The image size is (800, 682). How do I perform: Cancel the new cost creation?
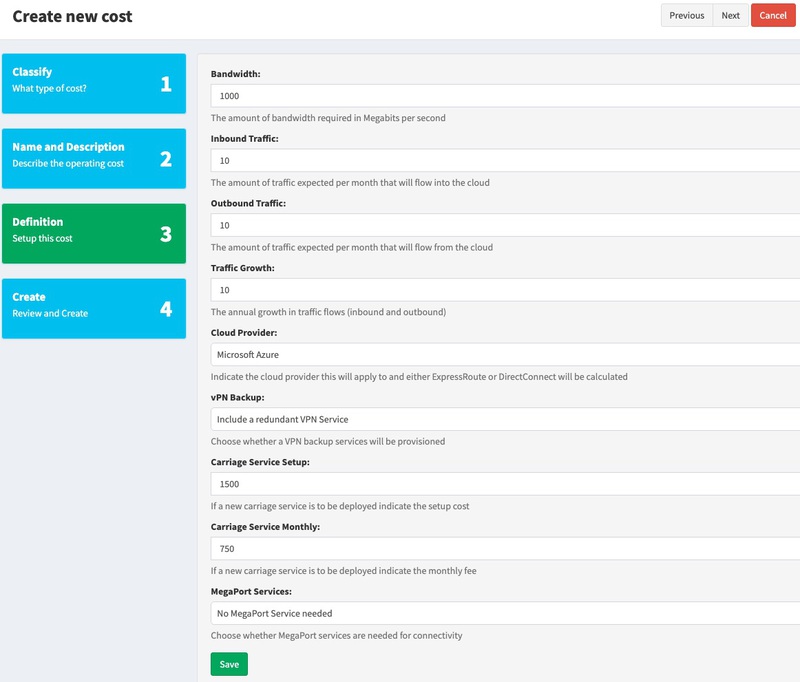click(773, 15)
